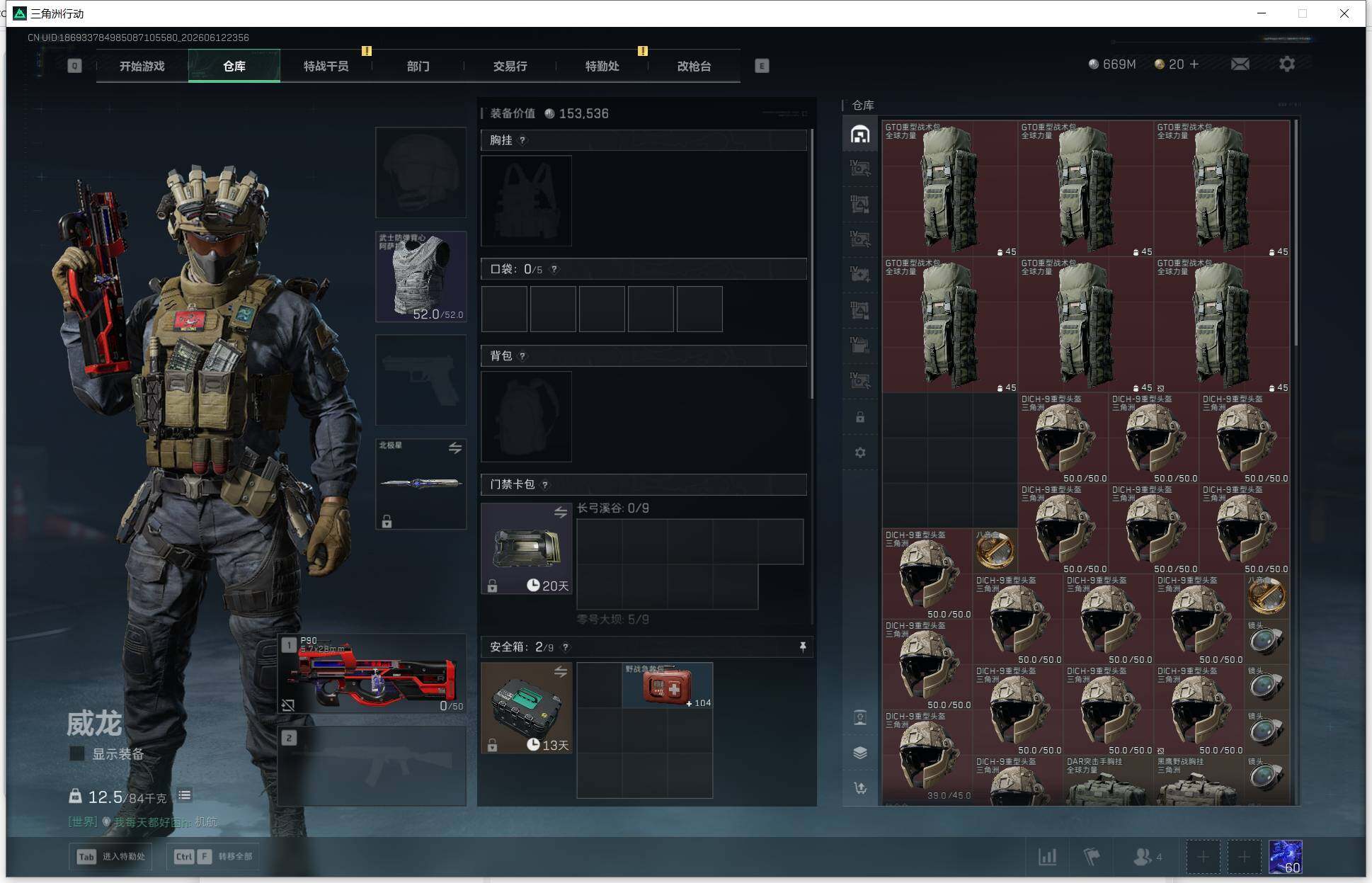
Task: Select the P90 weapon in slot 1
Action: pyautogui.click(x=372, y=674)
